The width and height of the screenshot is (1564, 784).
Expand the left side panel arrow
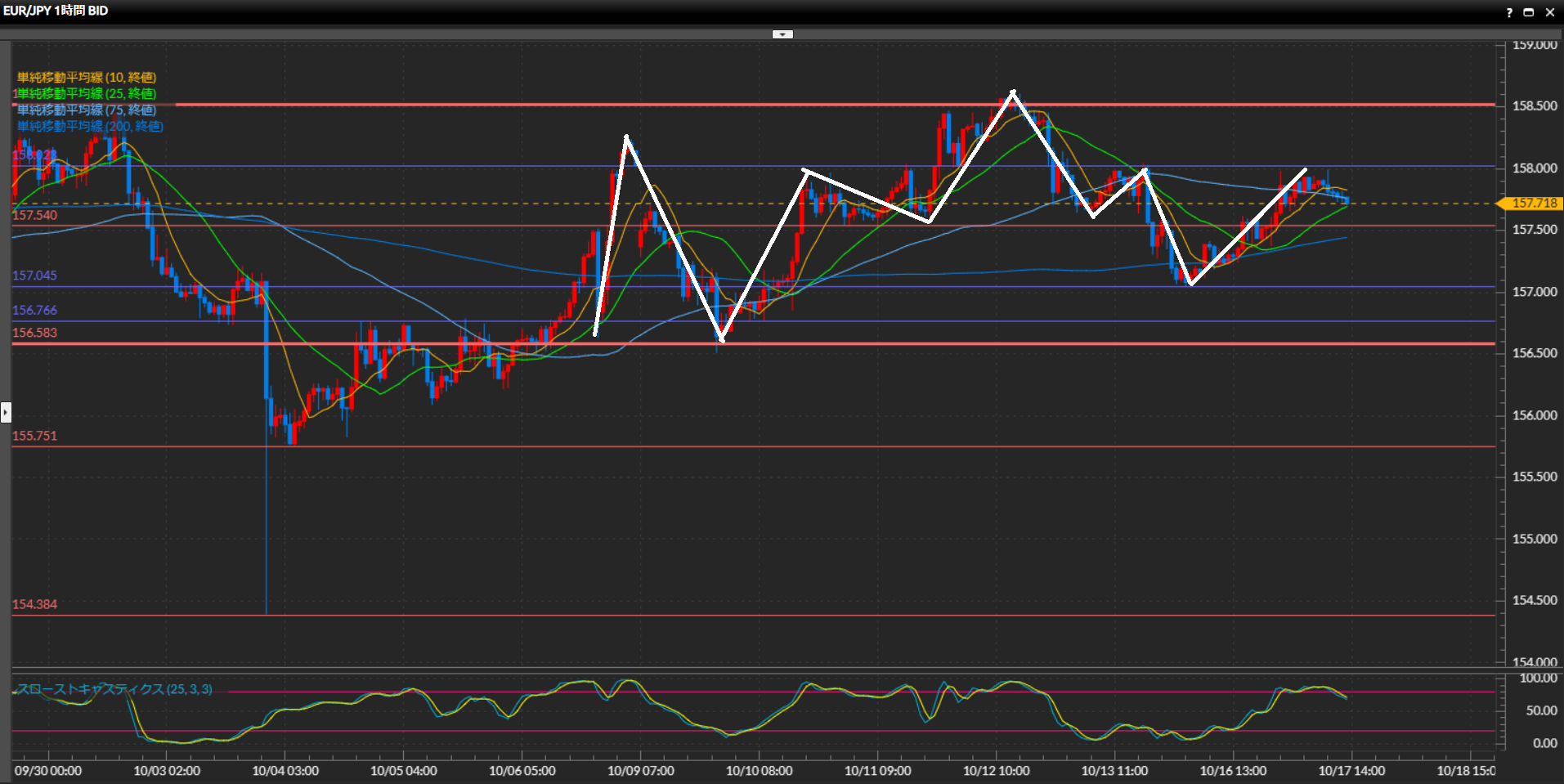pyautogui.click(x=6, y=412)
